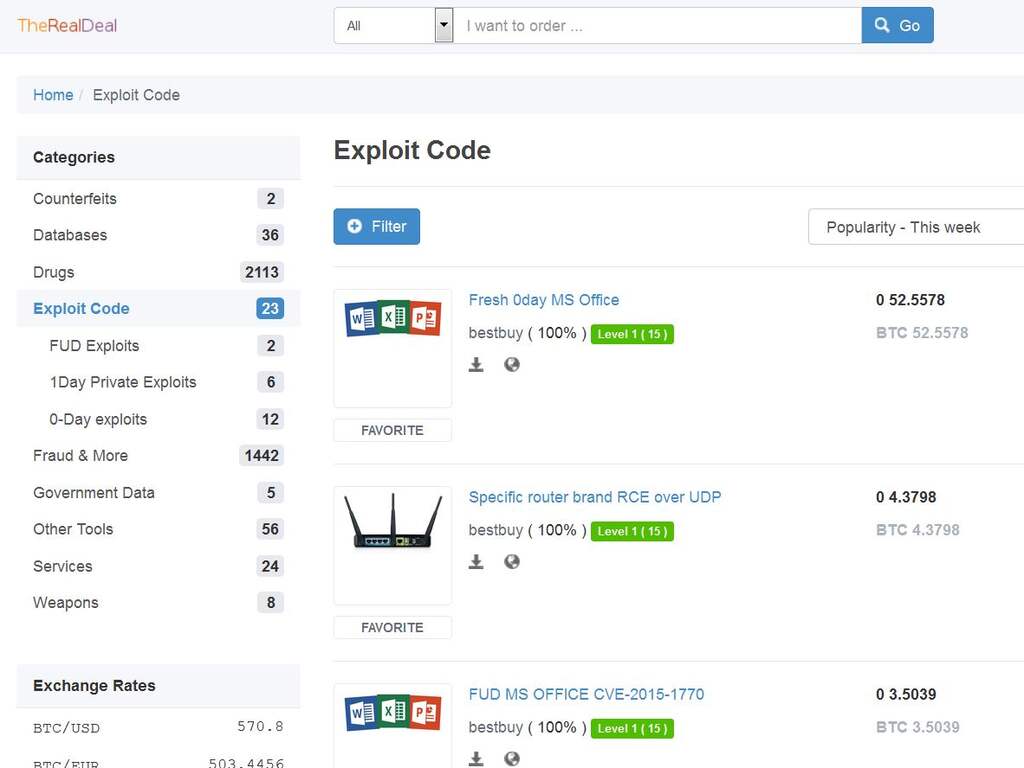This screenshot has height=768, width=1024.
Task: Open bestbuy vendor on Fresh 0day MS Office
Action: pos(496,333)
